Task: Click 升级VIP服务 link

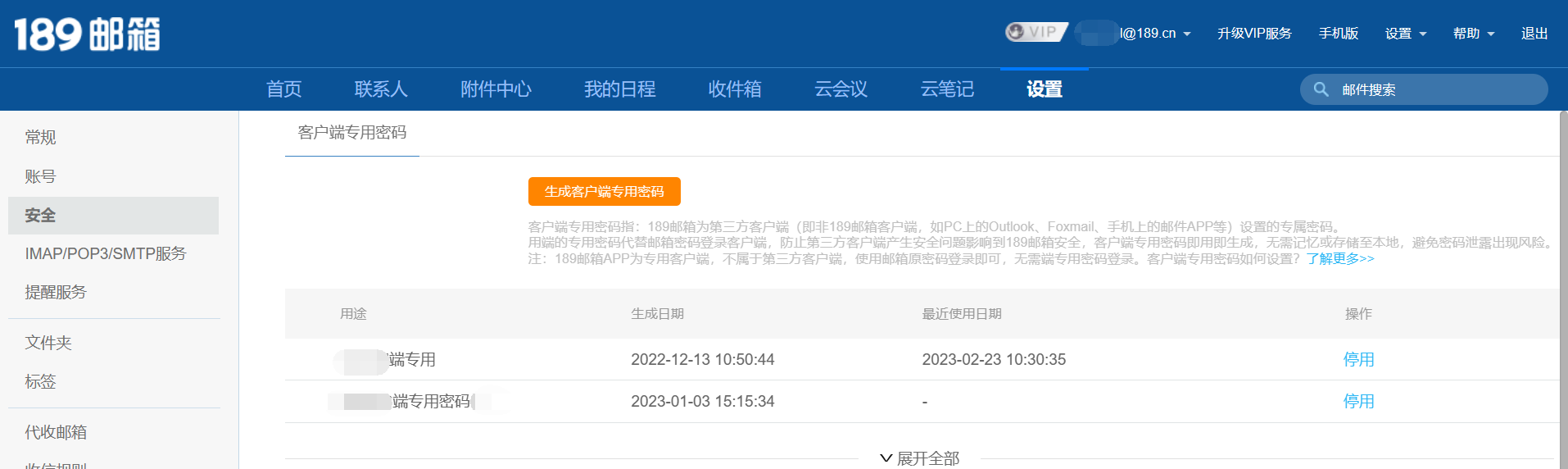Action: tap(1253, 34)
